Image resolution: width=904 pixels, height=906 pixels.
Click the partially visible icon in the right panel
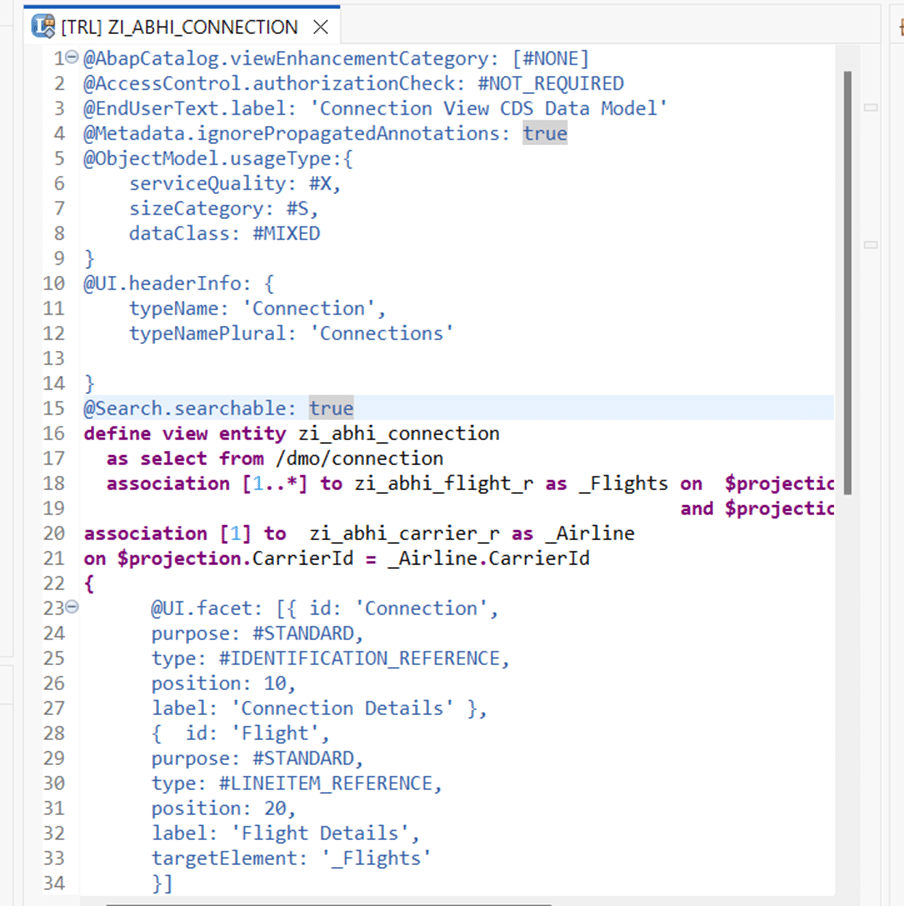point(897,28)
